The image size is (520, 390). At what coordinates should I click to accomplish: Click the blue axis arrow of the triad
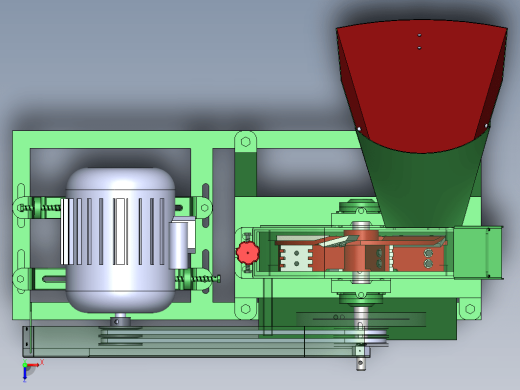tap(25, 374)
